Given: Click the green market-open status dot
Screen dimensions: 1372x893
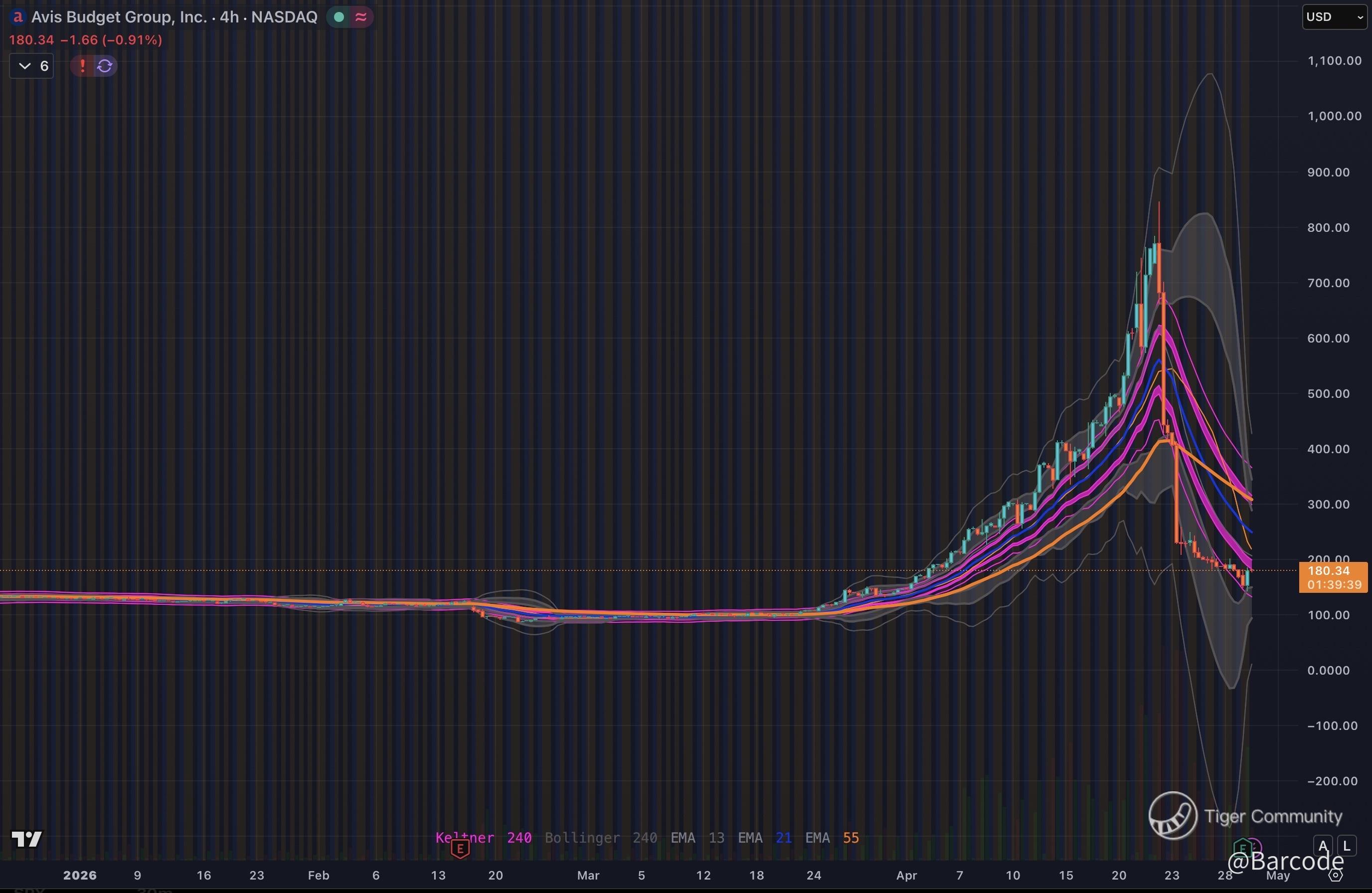Looking at the screenshot, I should tap(340, 17).
